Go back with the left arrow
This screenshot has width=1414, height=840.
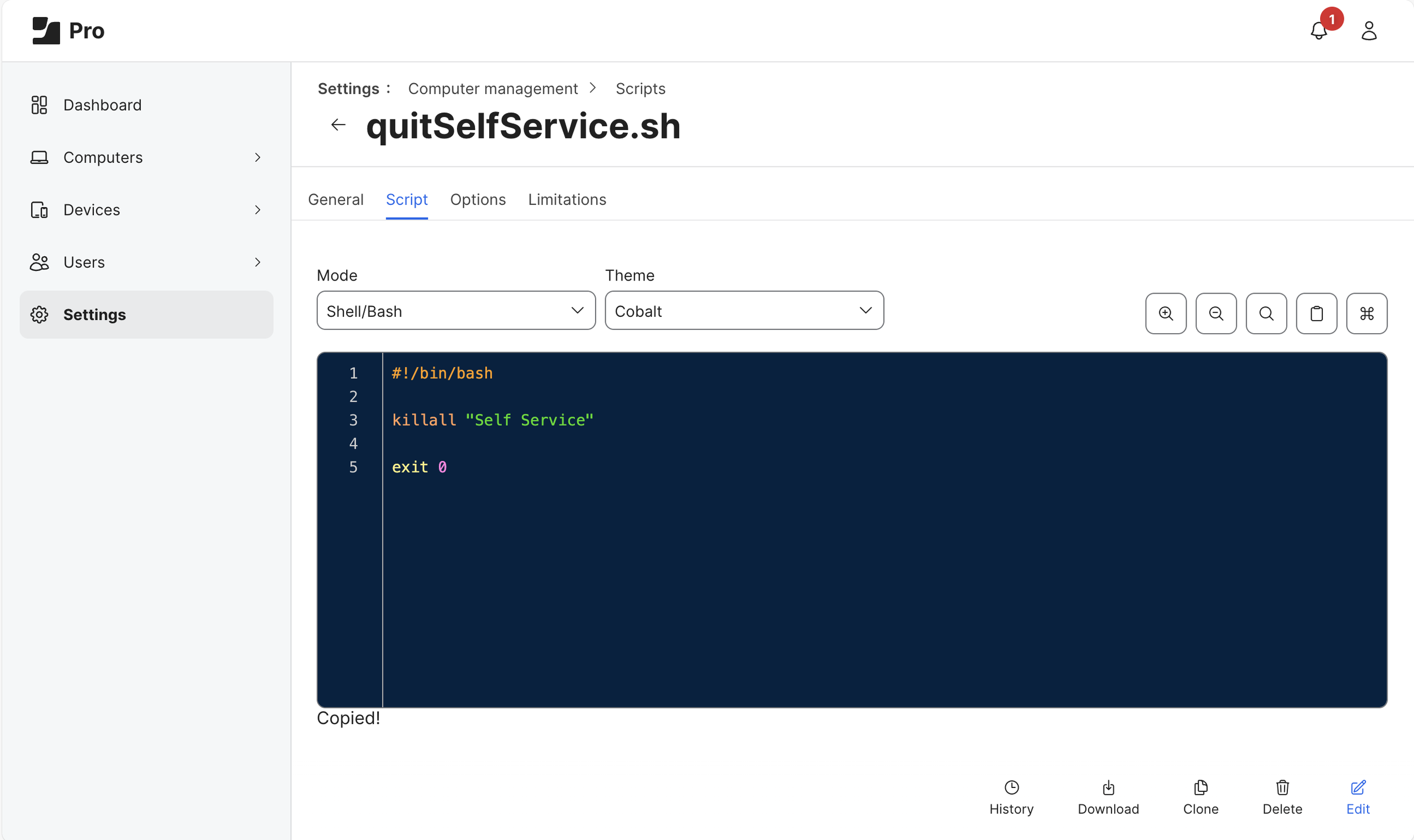(338, 124)
